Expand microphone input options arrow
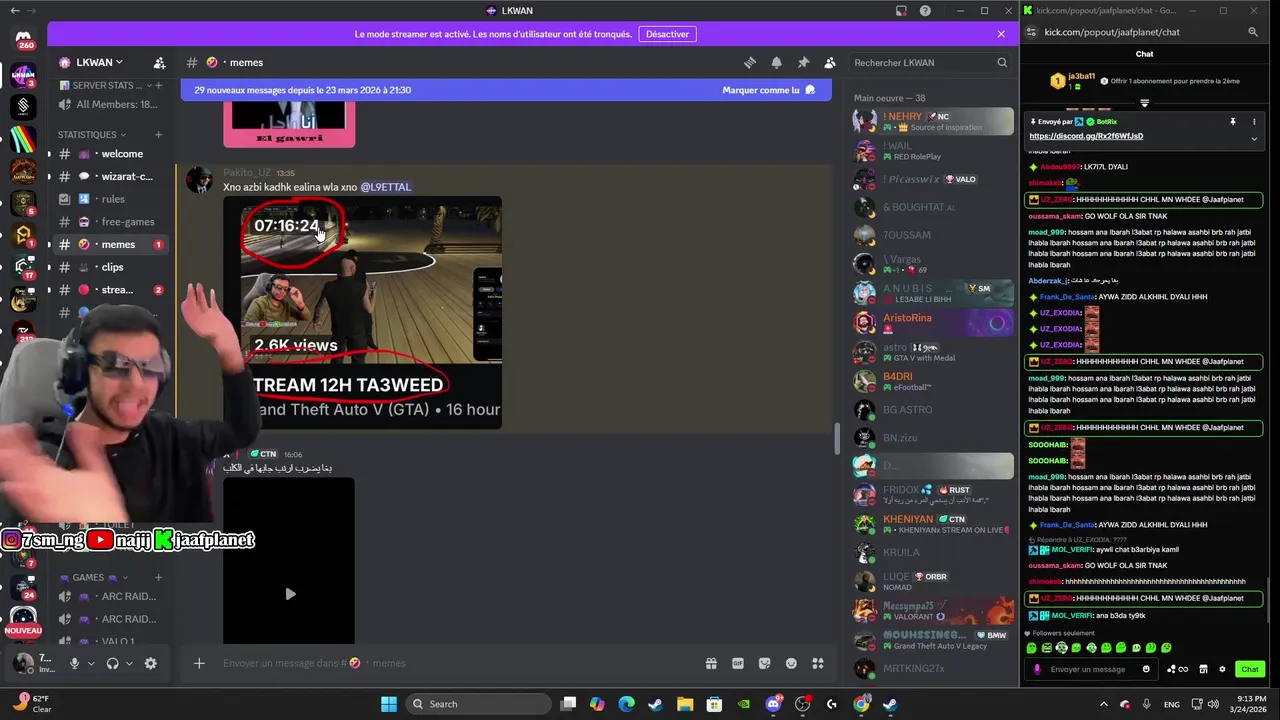The height and width of the screenshot is (720, 1280). 91,663
